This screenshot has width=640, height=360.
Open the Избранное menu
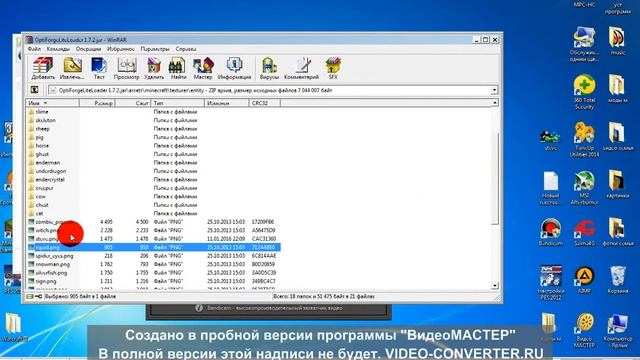(x=120, y=49)
